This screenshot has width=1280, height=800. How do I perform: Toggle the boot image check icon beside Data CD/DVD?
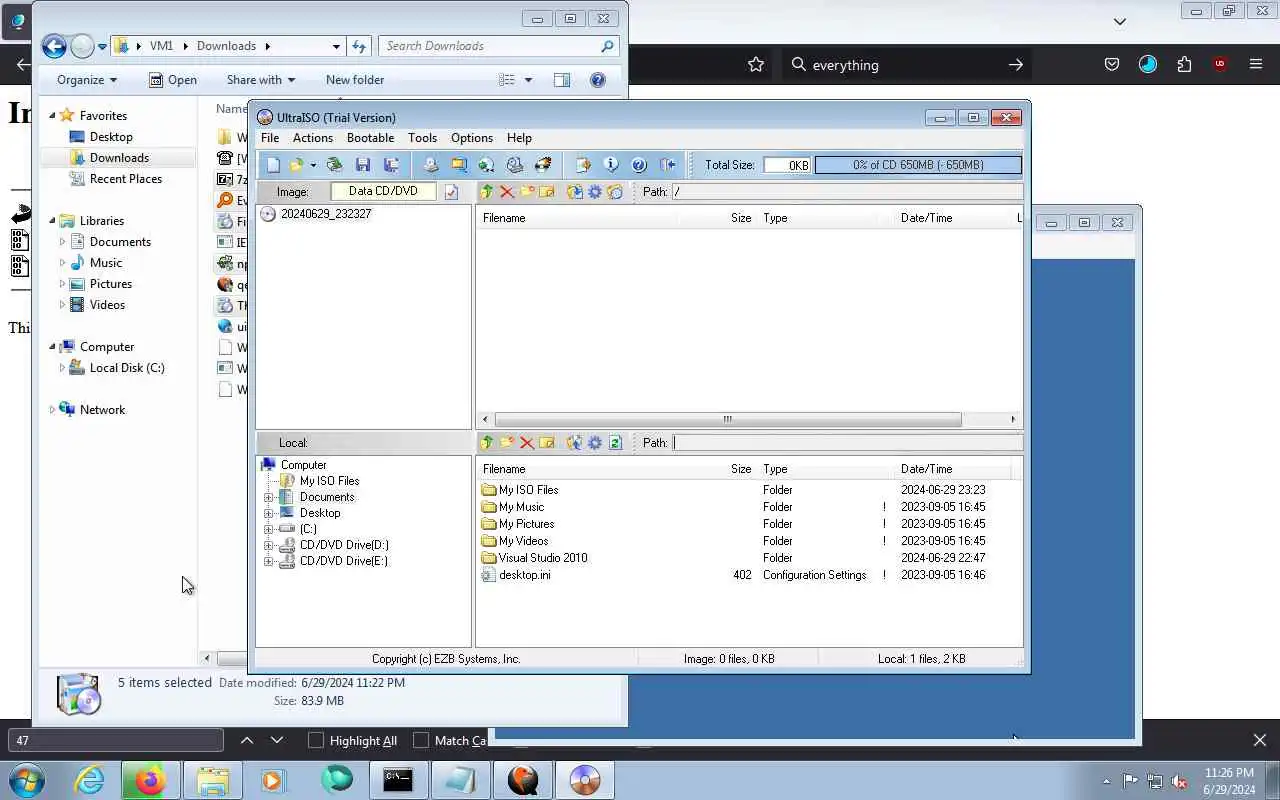click(451, 192)
